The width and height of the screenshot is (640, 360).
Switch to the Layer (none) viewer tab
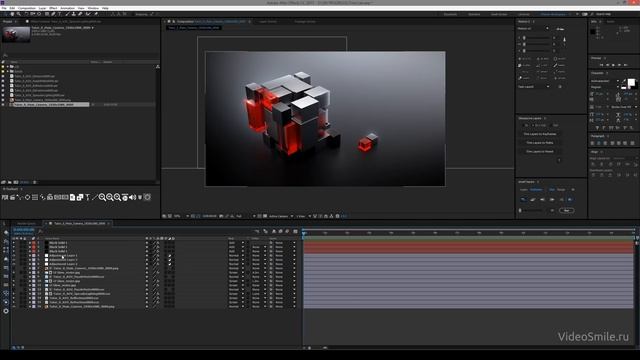[x=267, y=22]
